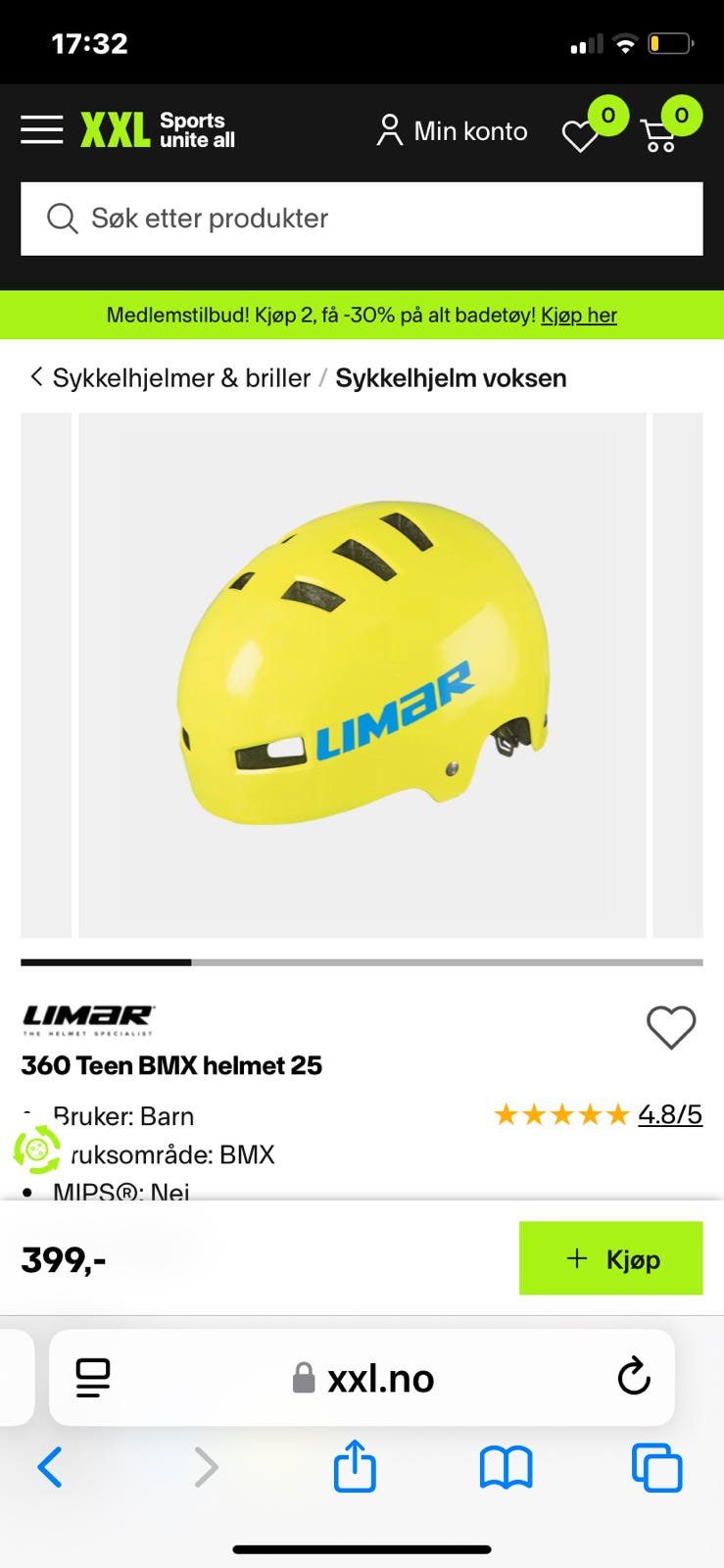This screenshot has width=724, height=1568.
Task: Tap the Søk etter produkter search field
Action: [362, 219]
